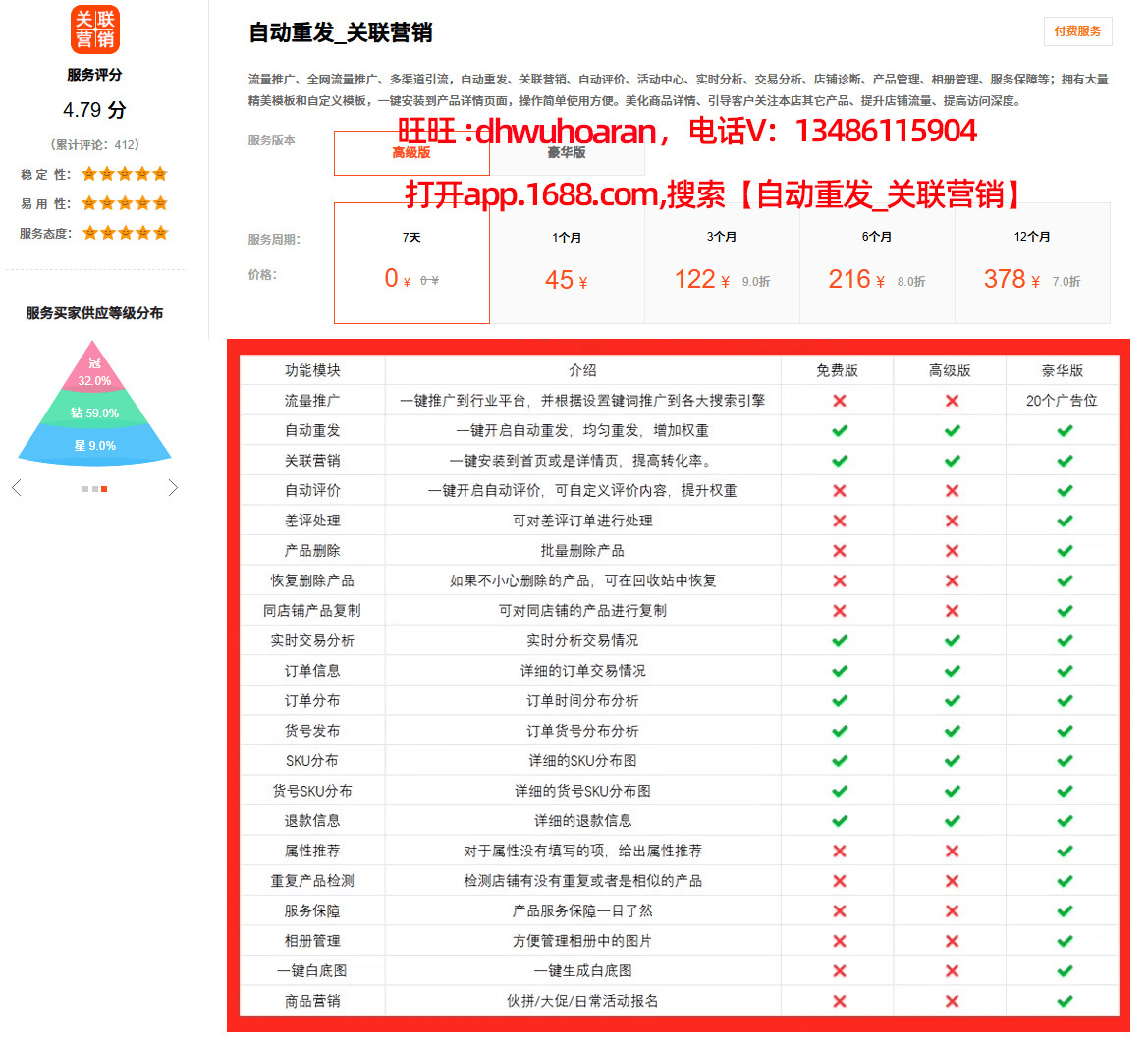Click the 高级版 column header in the table

pyautogui.click(x=950, y=370)
